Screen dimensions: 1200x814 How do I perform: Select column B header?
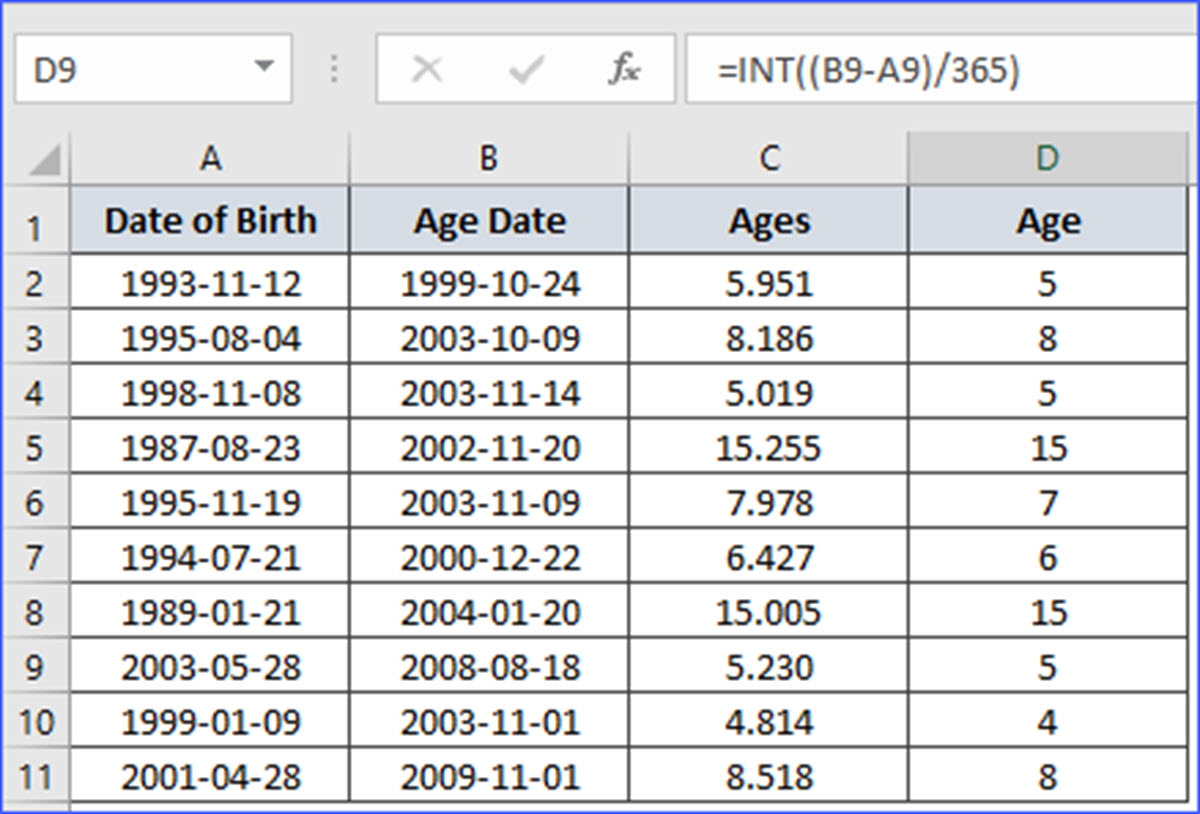(x=489, y=159)
